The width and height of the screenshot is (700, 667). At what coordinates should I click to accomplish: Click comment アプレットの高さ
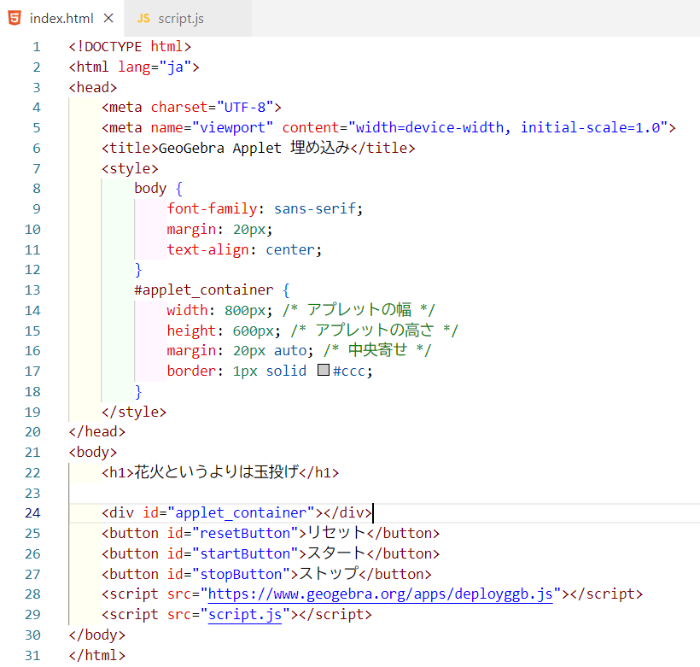point(375,330)
